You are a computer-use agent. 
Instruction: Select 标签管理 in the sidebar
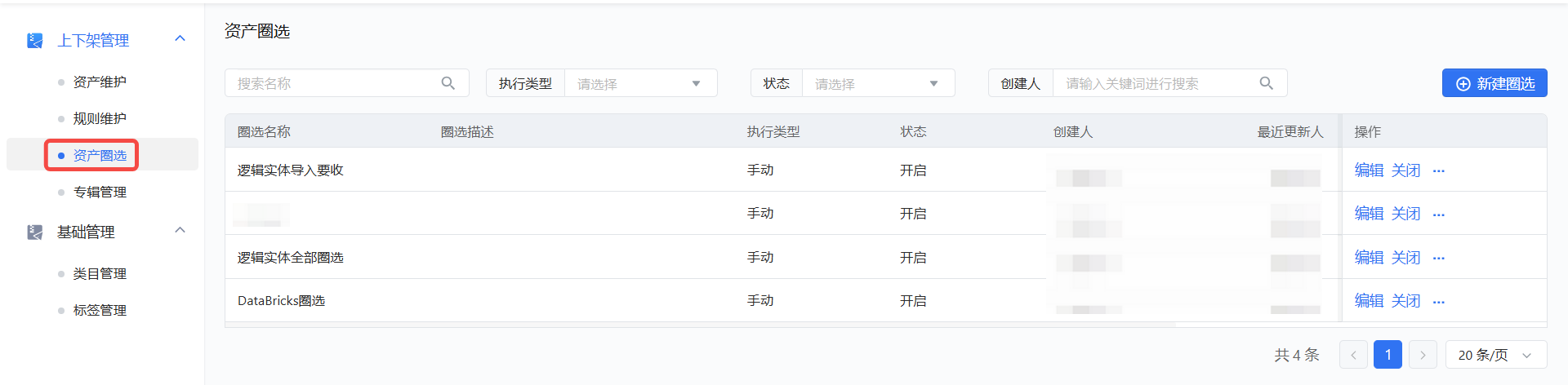pyautogui.click(x=100, y=311)
